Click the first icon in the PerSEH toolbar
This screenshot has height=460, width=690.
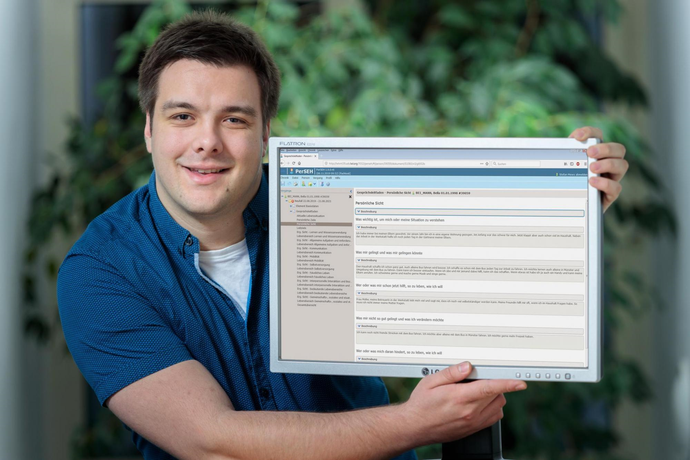pos(284,184)
